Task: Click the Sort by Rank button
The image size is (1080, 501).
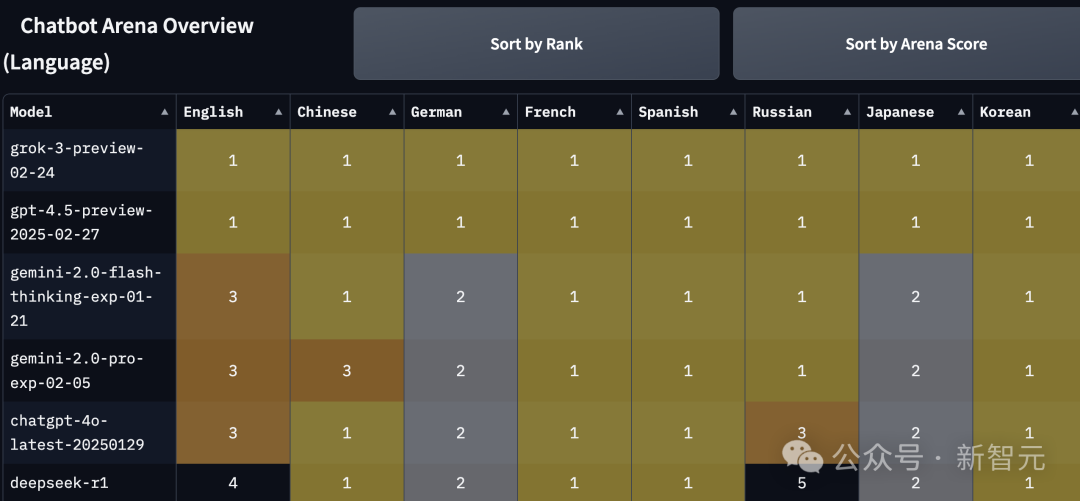Action: (x=536, y=44)
